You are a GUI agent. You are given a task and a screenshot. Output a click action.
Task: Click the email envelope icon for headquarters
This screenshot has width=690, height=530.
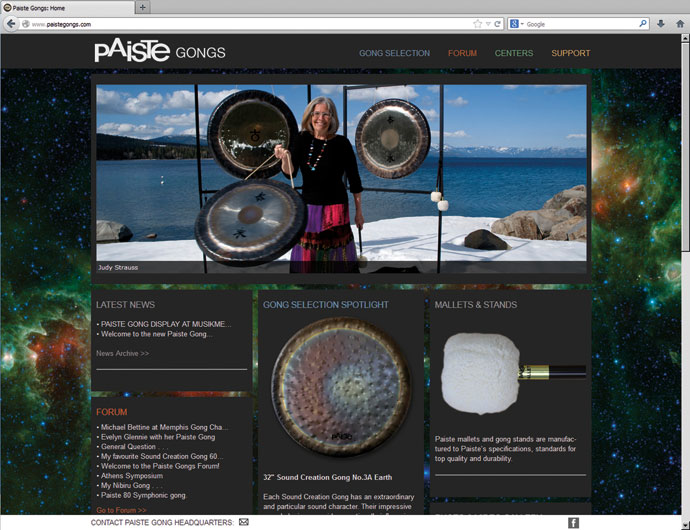point(244,522)
